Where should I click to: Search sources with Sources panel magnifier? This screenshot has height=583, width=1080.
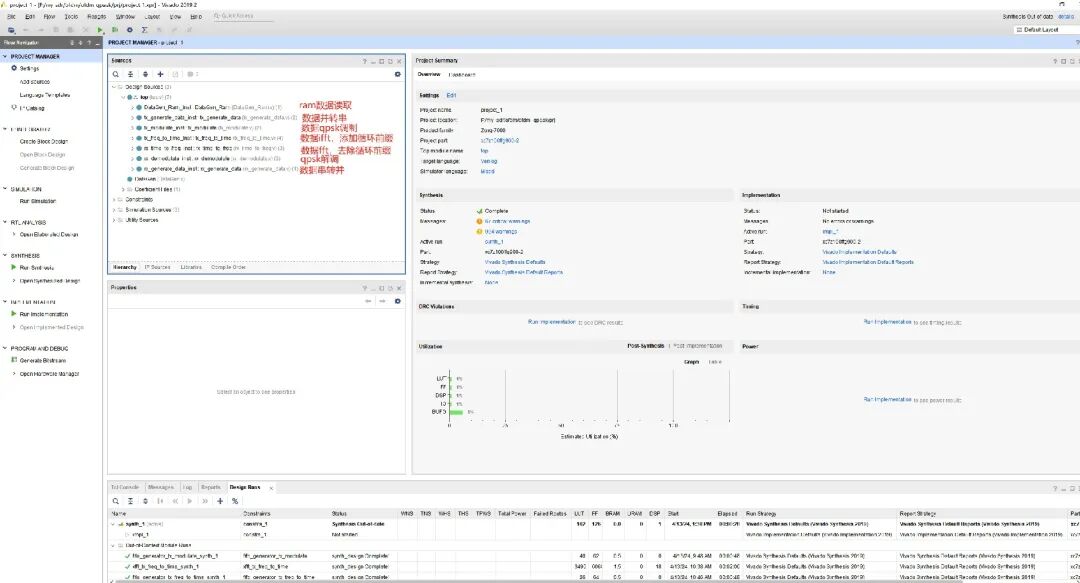point(116,74)
